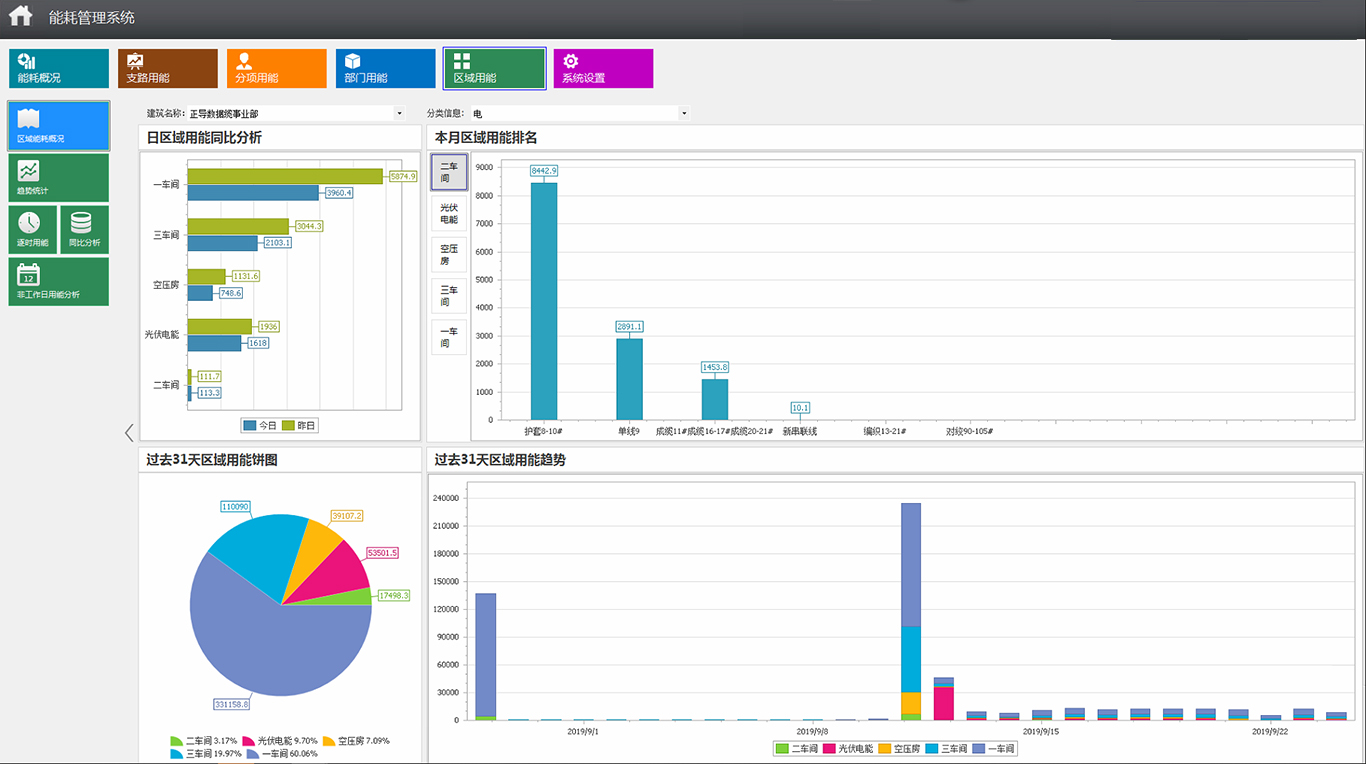The width and height of the screenshot is (1366, 764).
Task: Click the value label 2103.1
Action: (x=277, y=242)
